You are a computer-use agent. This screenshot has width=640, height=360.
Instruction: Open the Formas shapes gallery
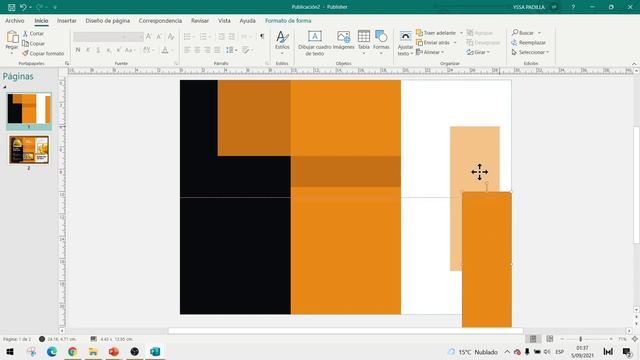coord(381,42)
